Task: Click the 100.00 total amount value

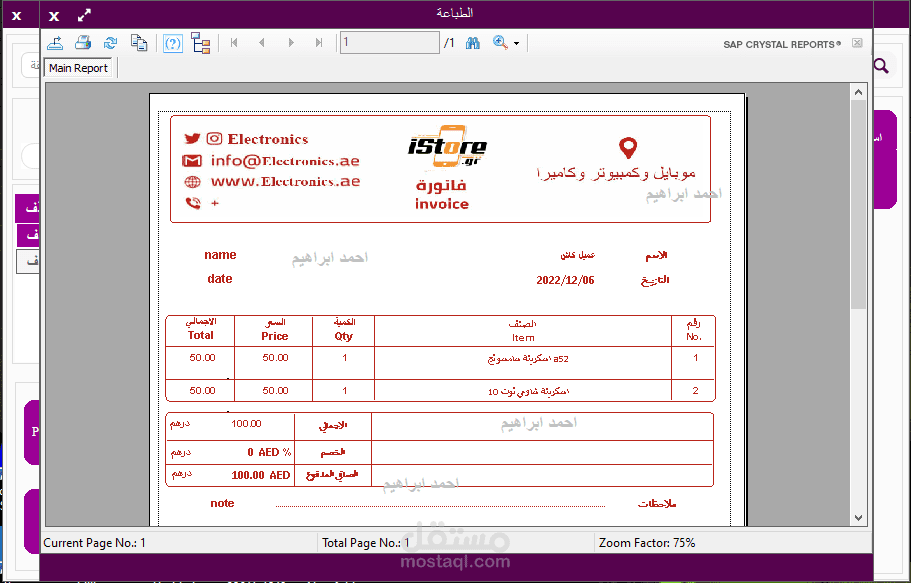Action: point(246,424)
